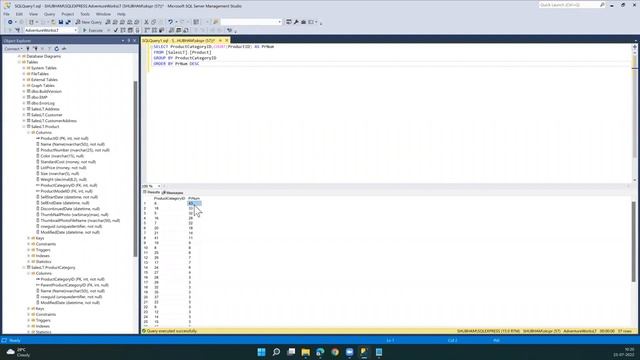
Task: Expand the SalesLT.Customer table
Action: [x=24, y=115]
